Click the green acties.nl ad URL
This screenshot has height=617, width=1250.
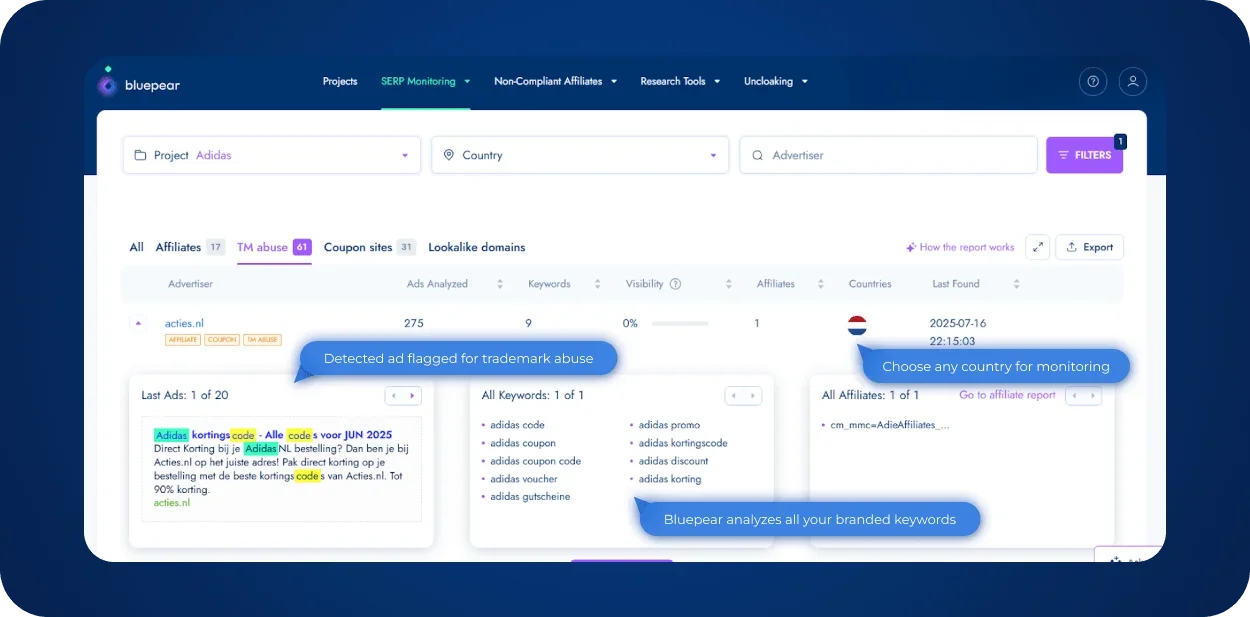point(172,503)
